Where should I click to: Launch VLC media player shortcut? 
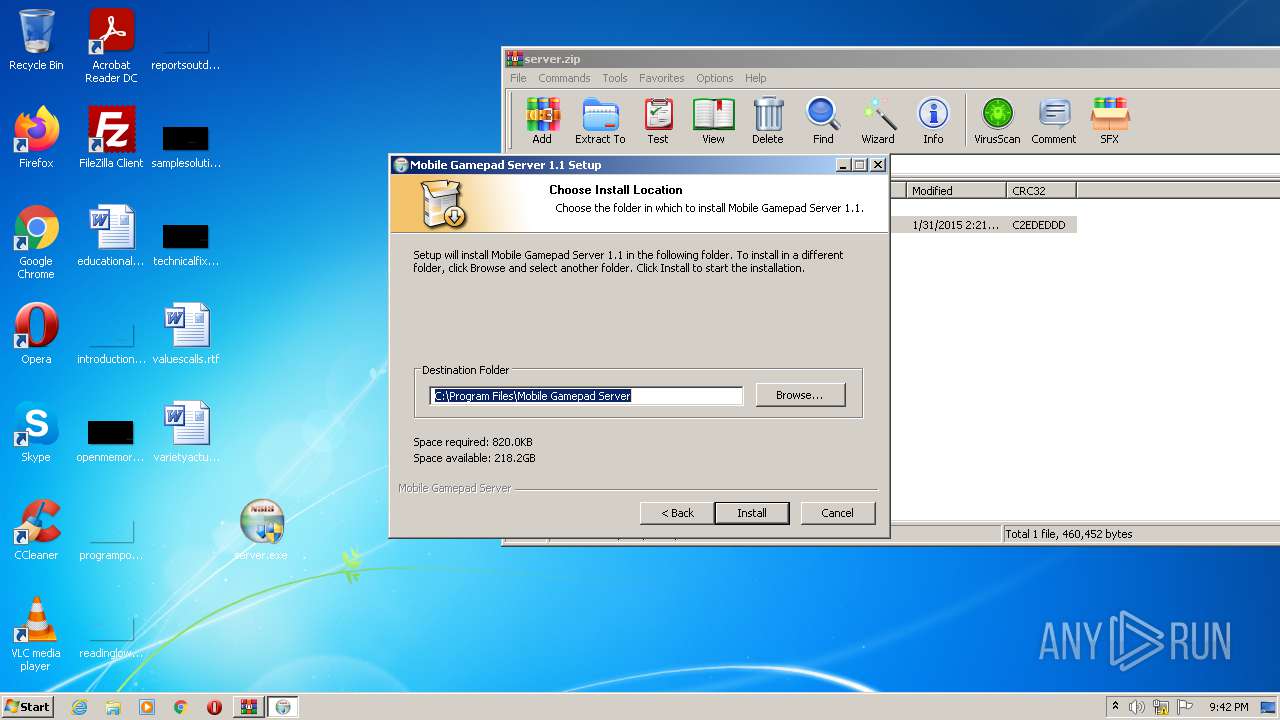click(x=36, y=634)
